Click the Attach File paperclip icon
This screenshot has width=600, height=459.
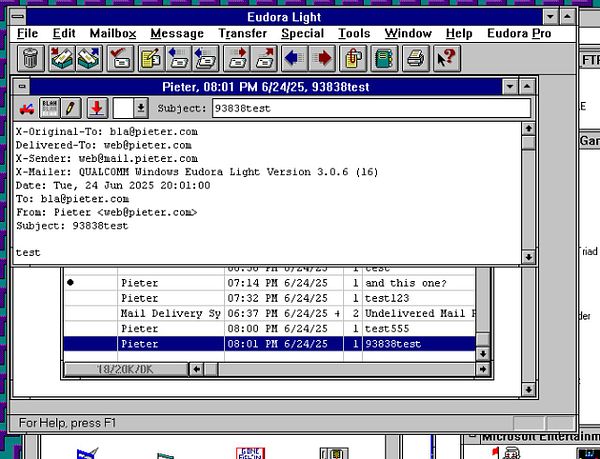pos(353,59)
